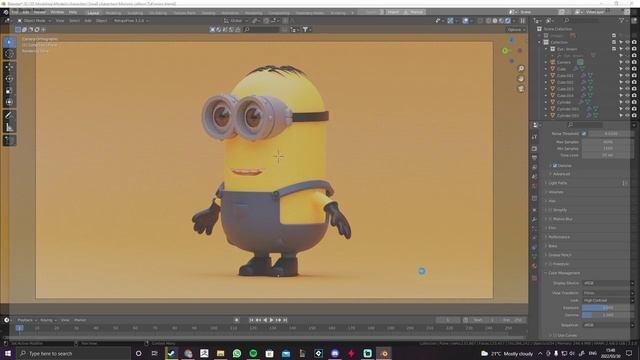Expand the Film panel

point(552,228)
